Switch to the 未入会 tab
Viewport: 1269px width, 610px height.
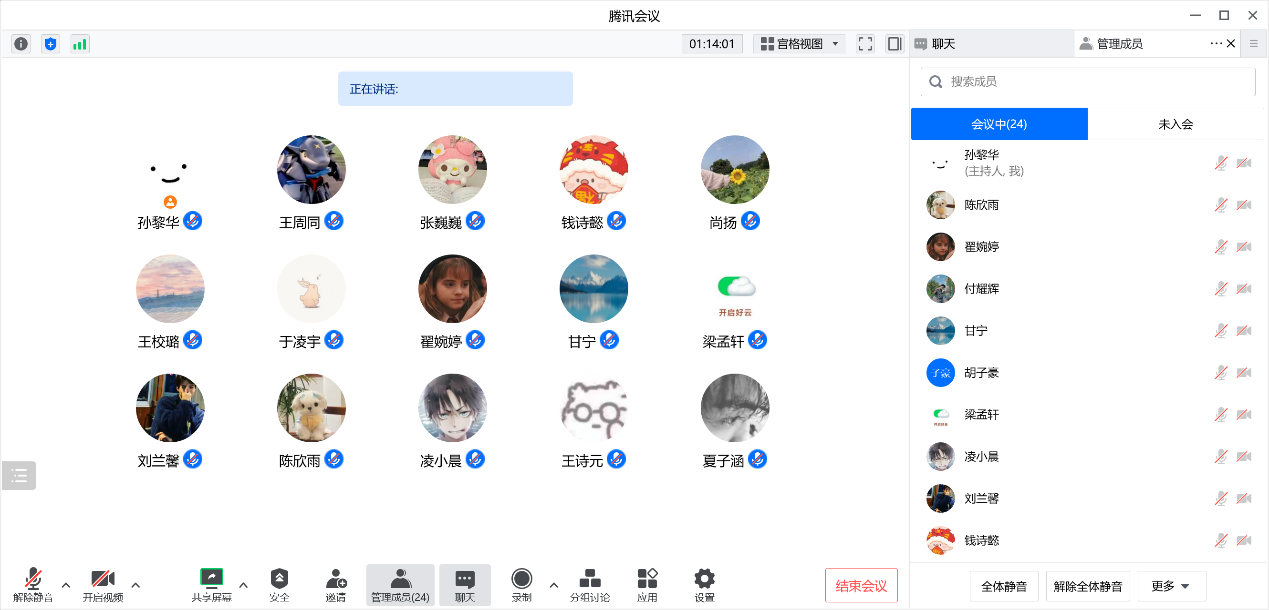(x=1175, y=124)
